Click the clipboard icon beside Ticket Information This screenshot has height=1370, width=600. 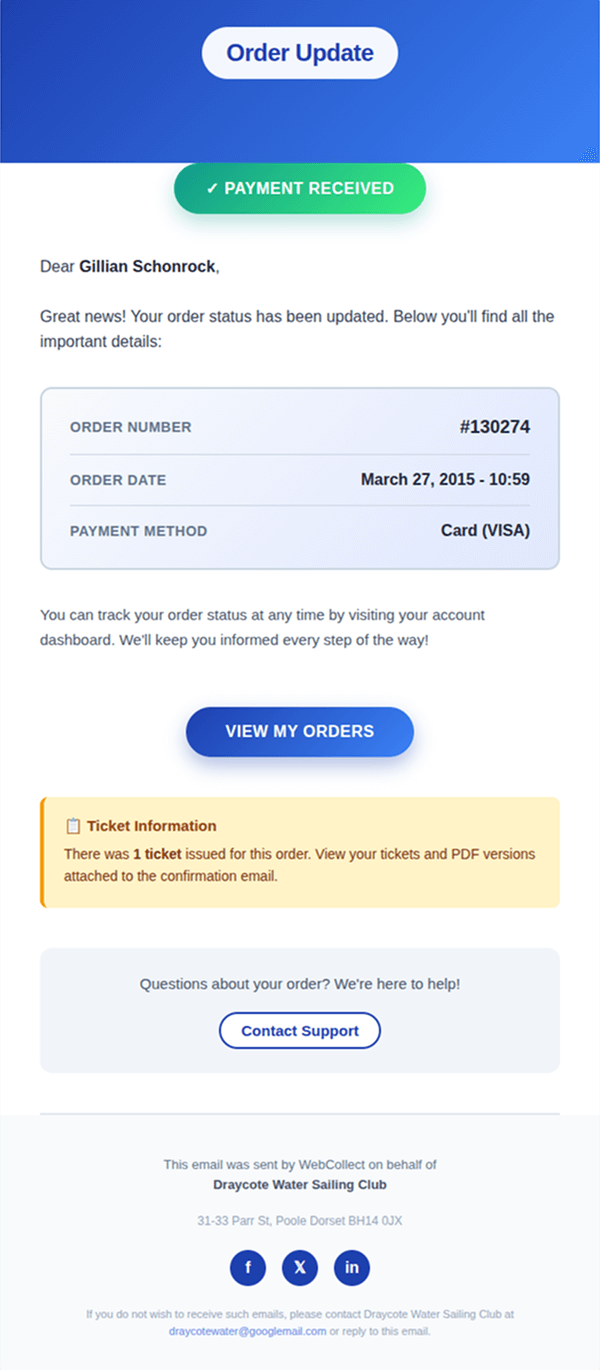(73, 826)
